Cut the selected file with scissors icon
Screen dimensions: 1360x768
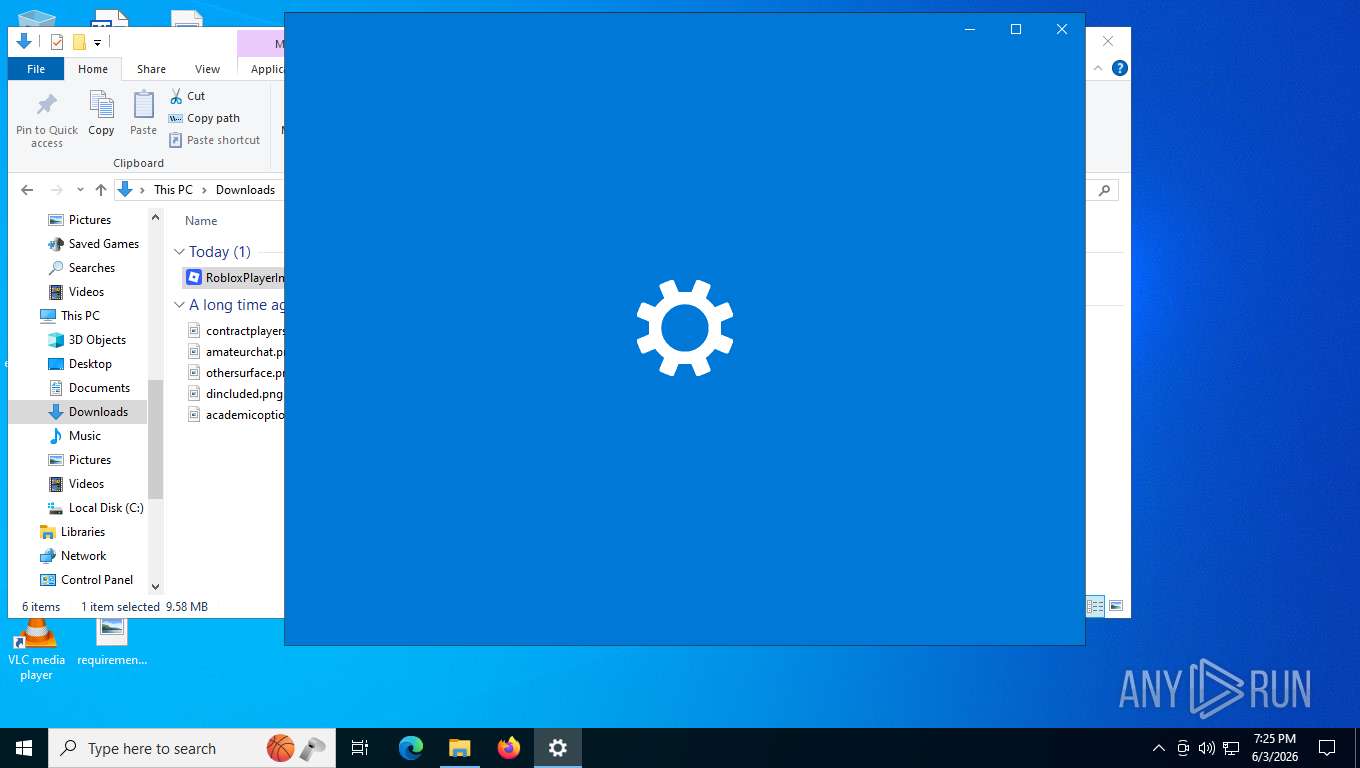[186, 96]
